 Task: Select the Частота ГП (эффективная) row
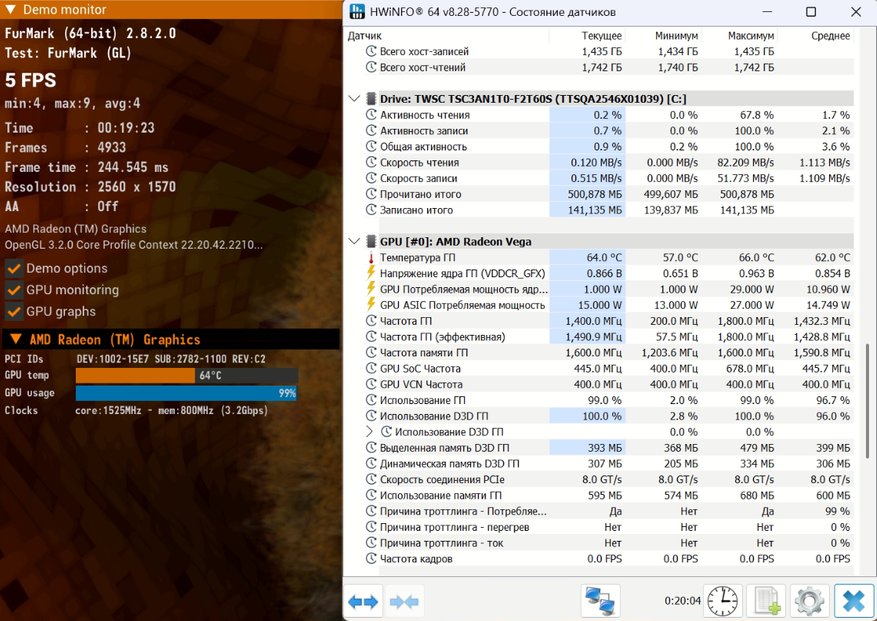608,337
